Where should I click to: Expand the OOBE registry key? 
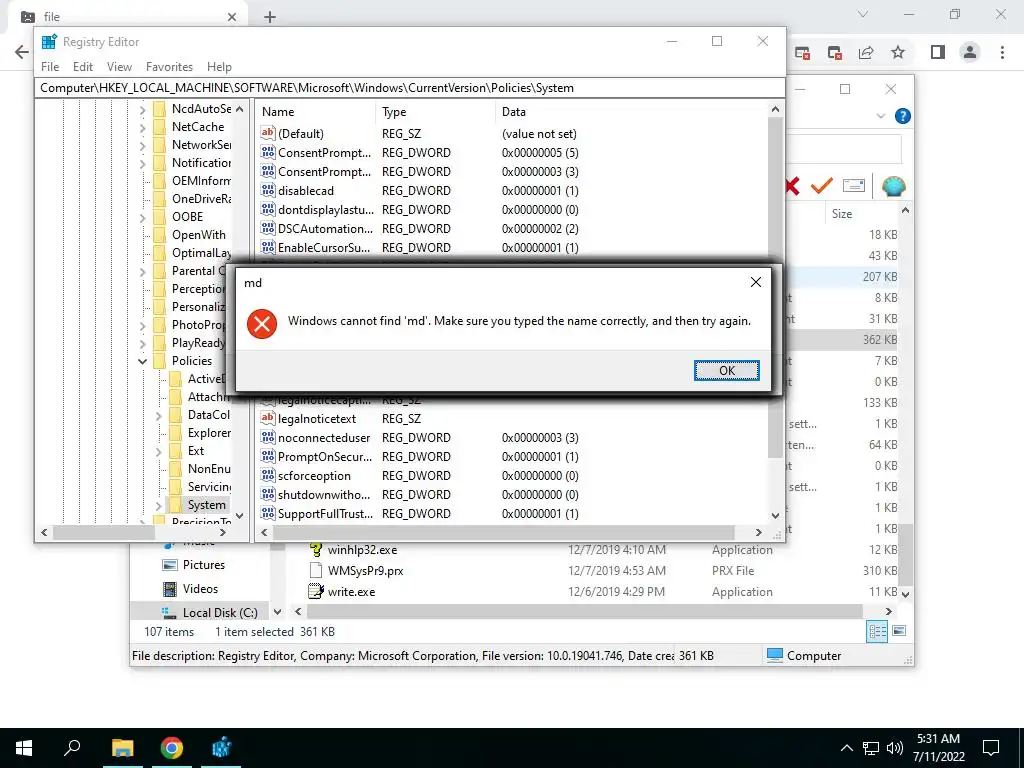pyautogui.click(x=143, y=217)
